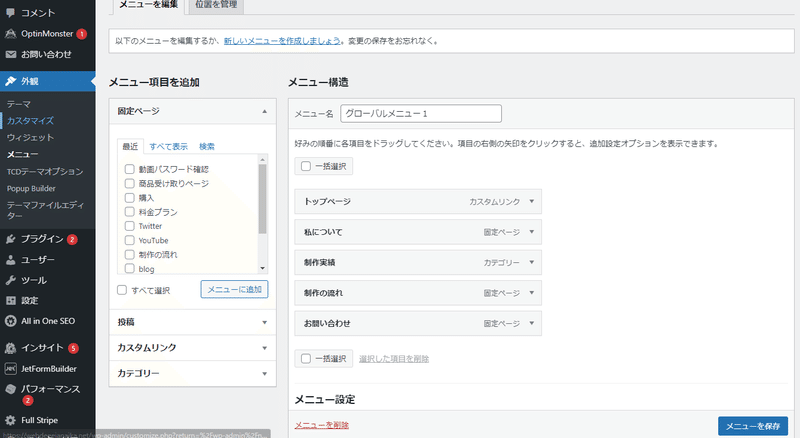The width and height of the screenshot is (800, 438).
Task: Open TCDテーマオプション in the sidebar
Action: point(45,172)
